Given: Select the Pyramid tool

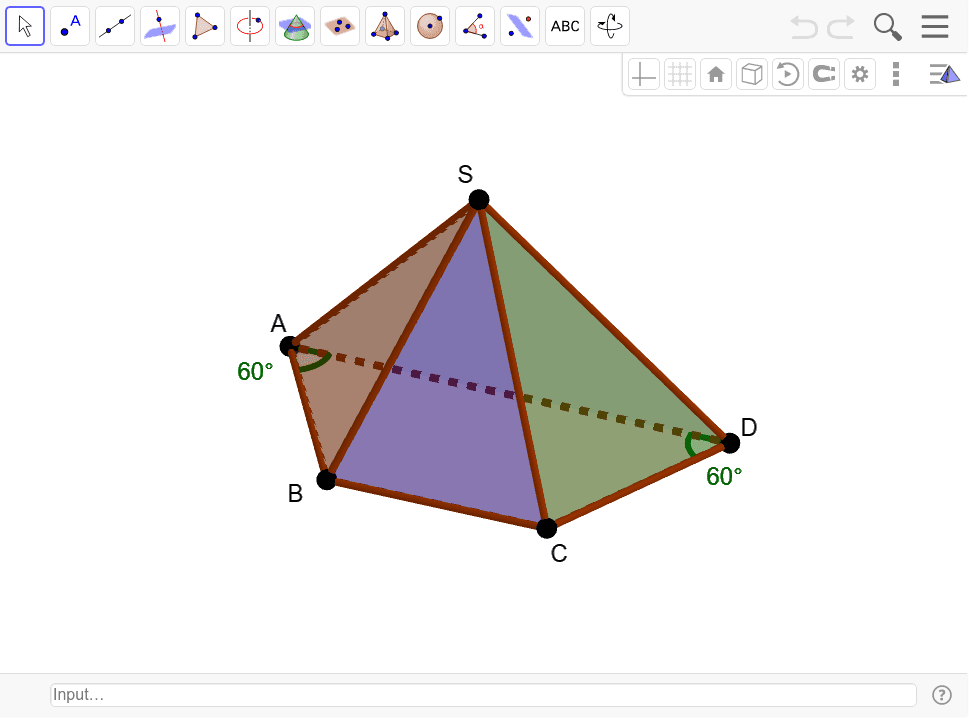Looking at the screenshot, I should (x=385, y=26).
